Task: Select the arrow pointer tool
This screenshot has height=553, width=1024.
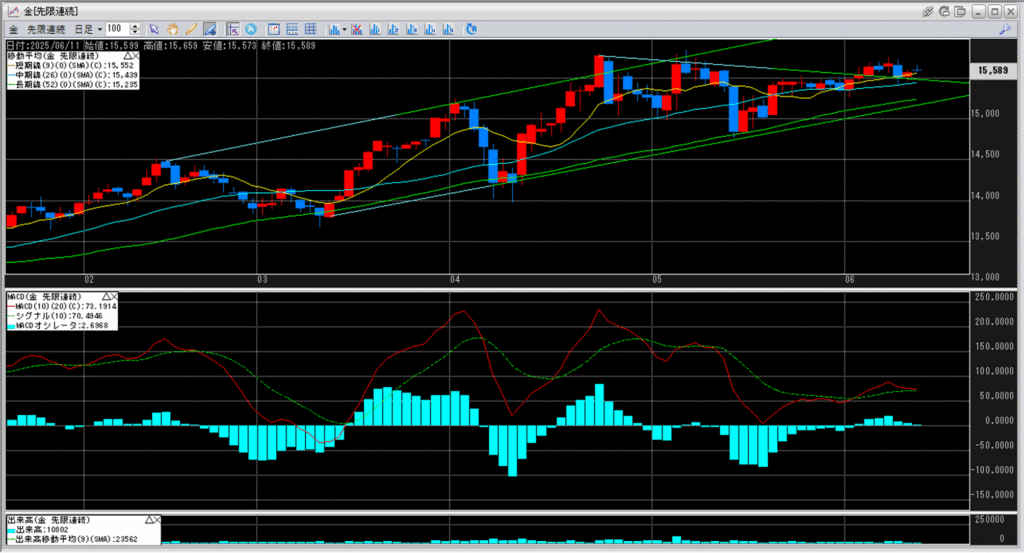Action: 154,29
